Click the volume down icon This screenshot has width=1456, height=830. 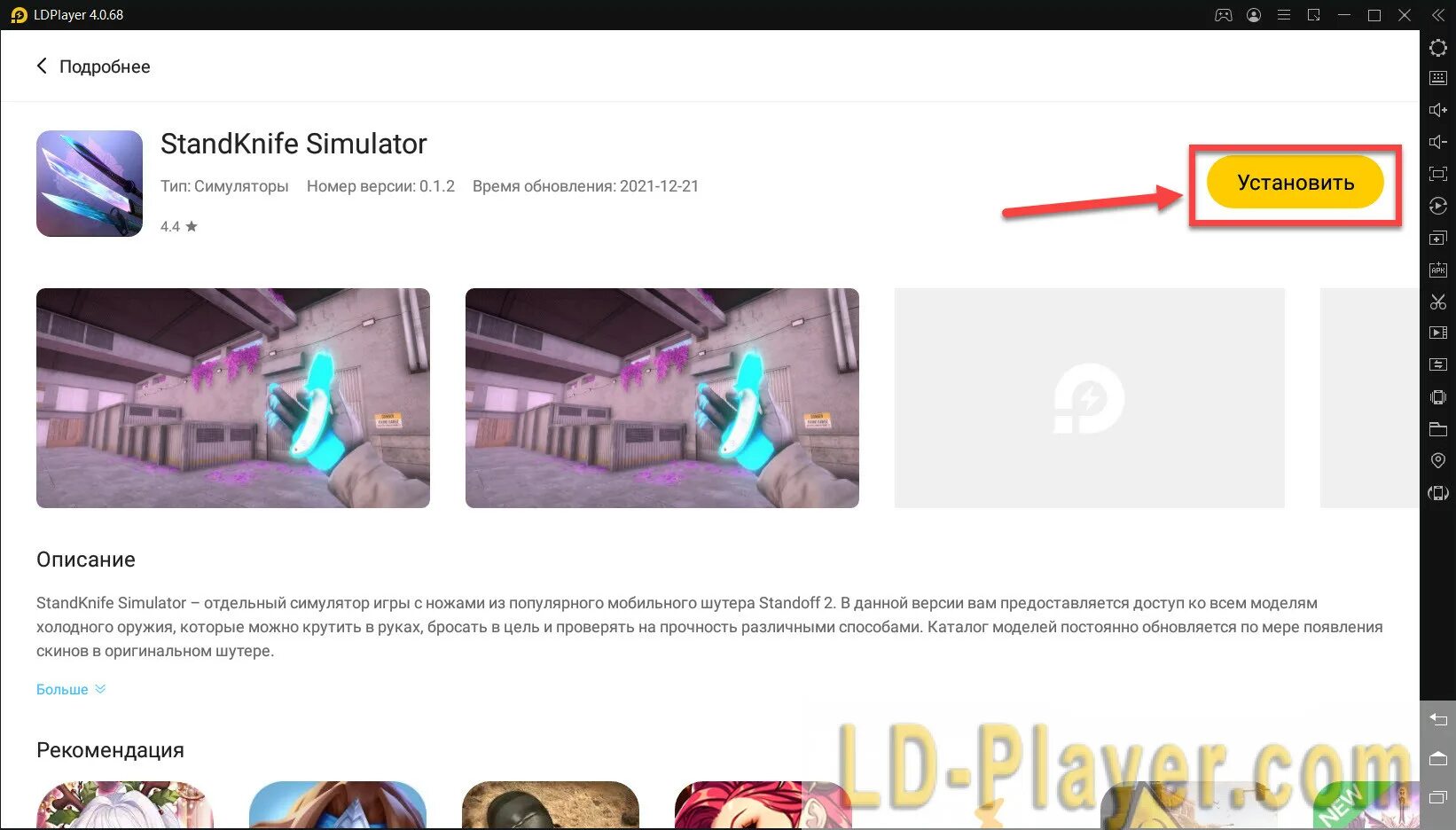coord(1438,142)
